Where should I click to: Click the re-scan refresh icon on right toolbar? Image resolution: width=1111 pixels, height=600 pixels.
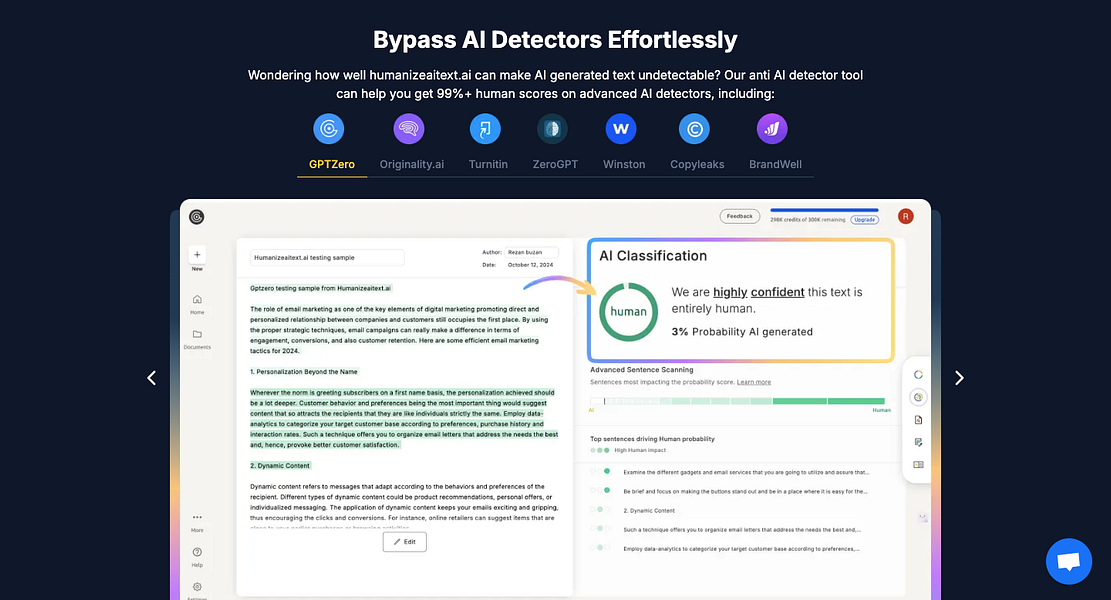[917, 373]
